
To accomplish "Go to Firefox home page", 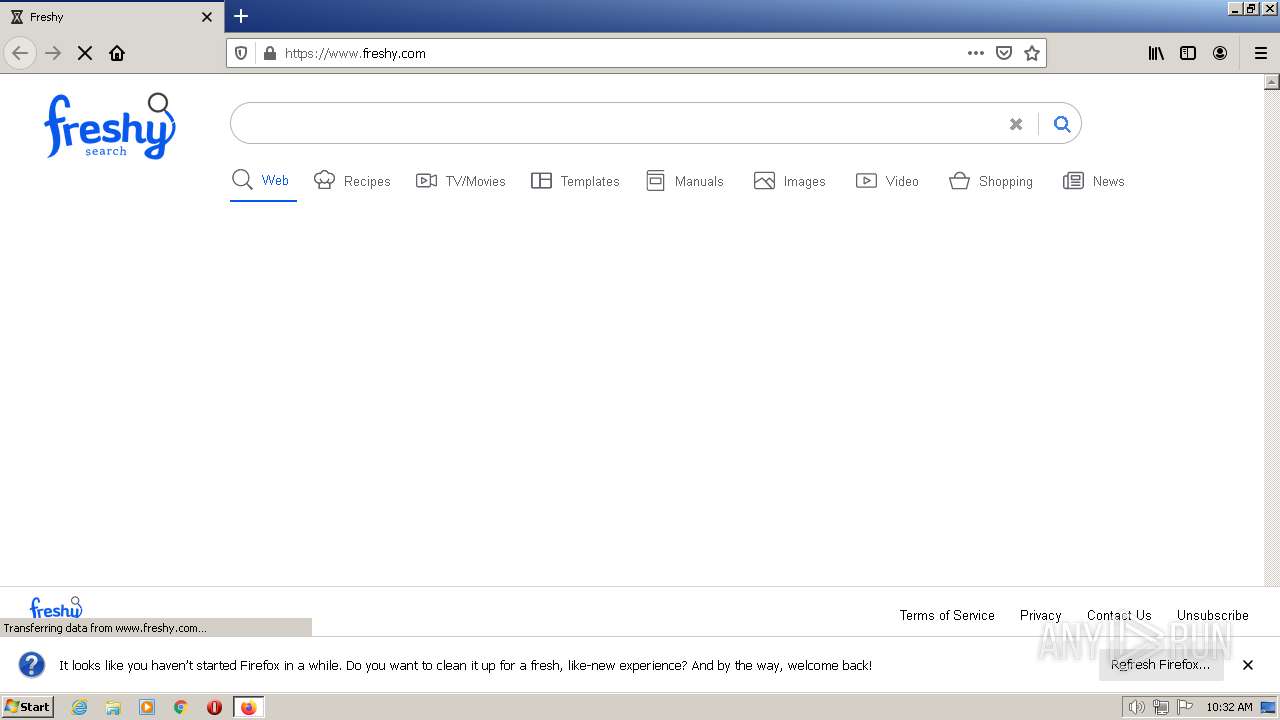I will pos(117,53).
